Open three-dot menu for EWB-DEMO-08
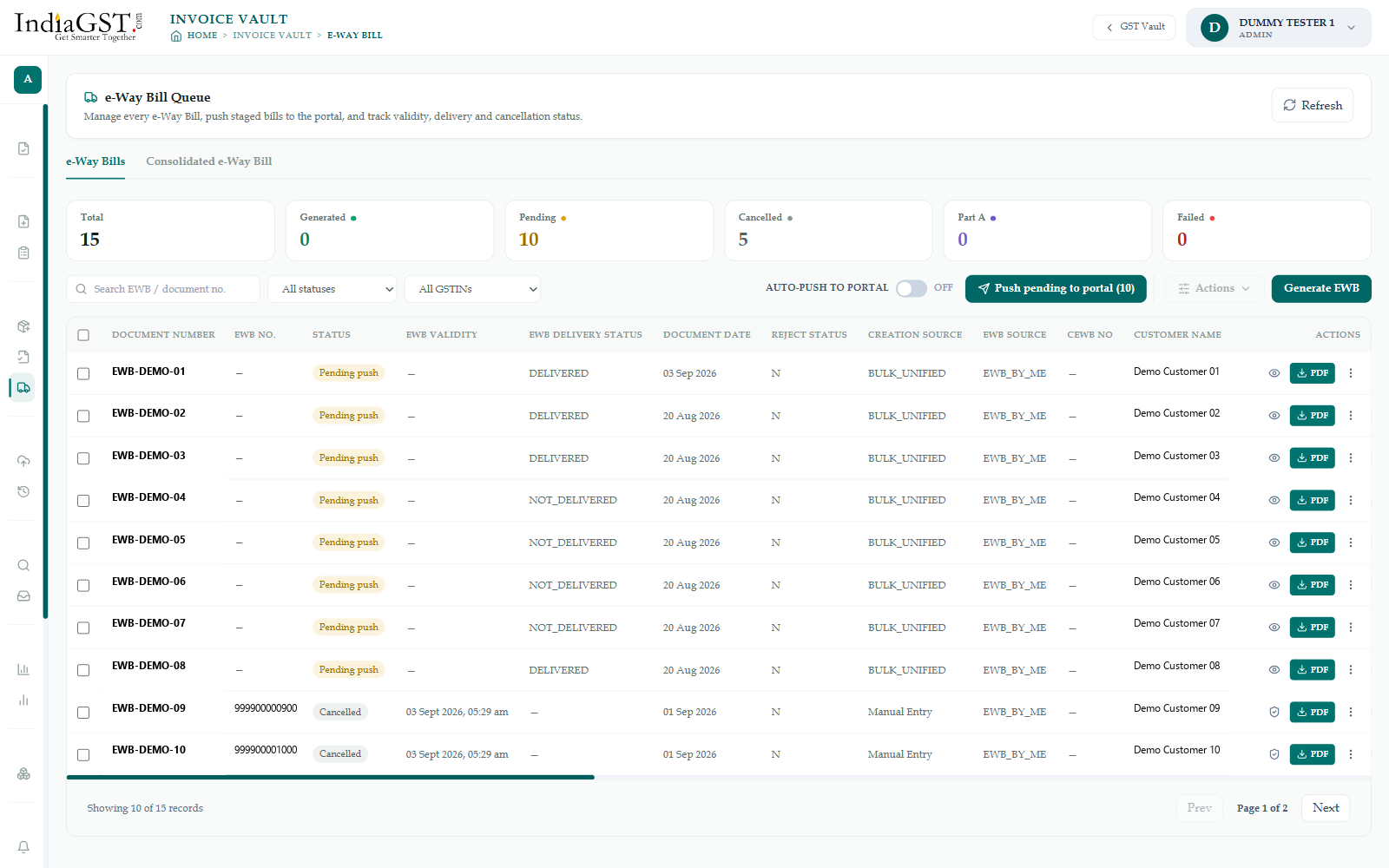 pyautogui.click(x=1351, y=669)
